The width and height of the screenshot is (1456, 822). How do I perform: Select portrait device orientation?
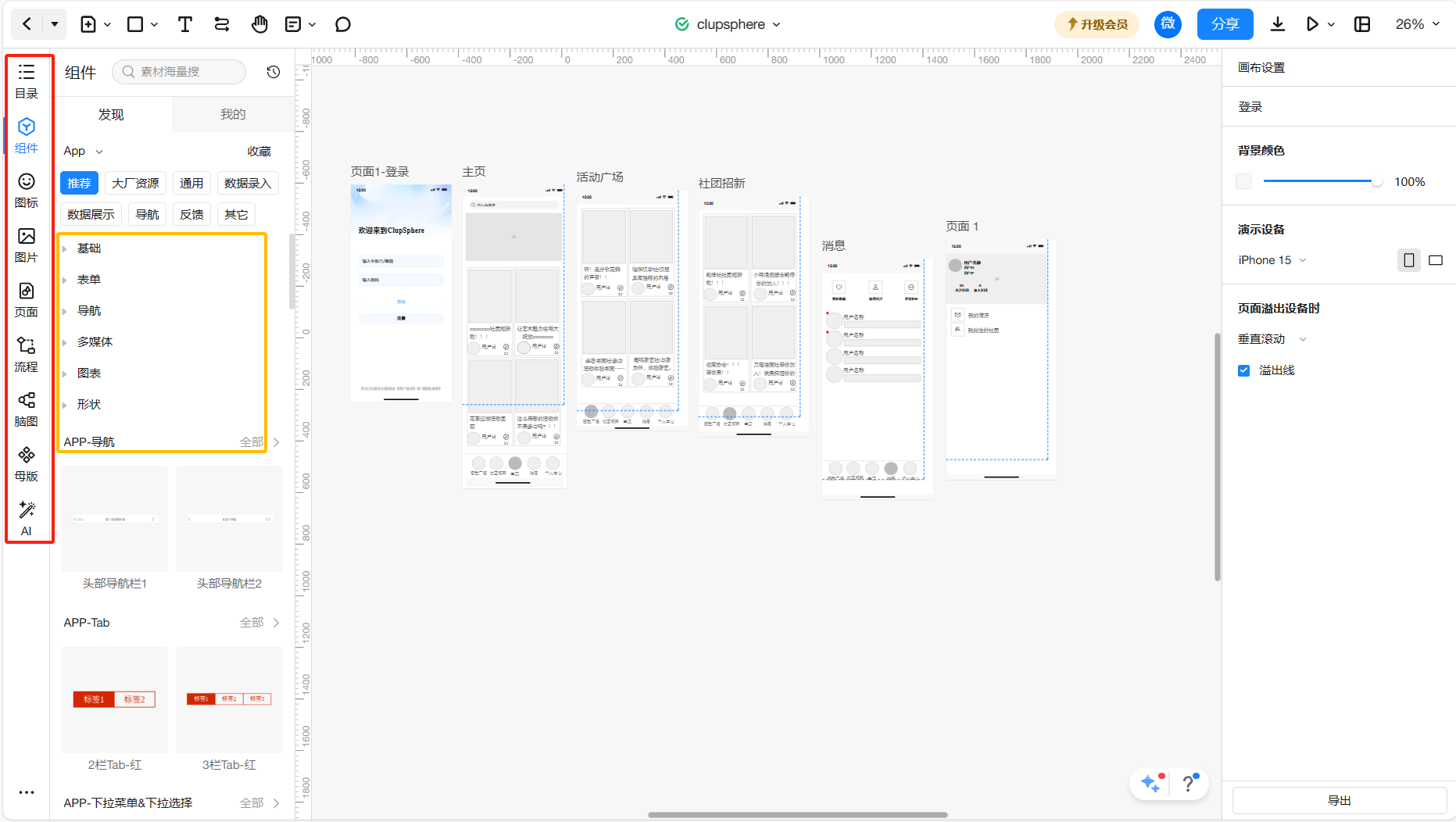click(1408, 260)
